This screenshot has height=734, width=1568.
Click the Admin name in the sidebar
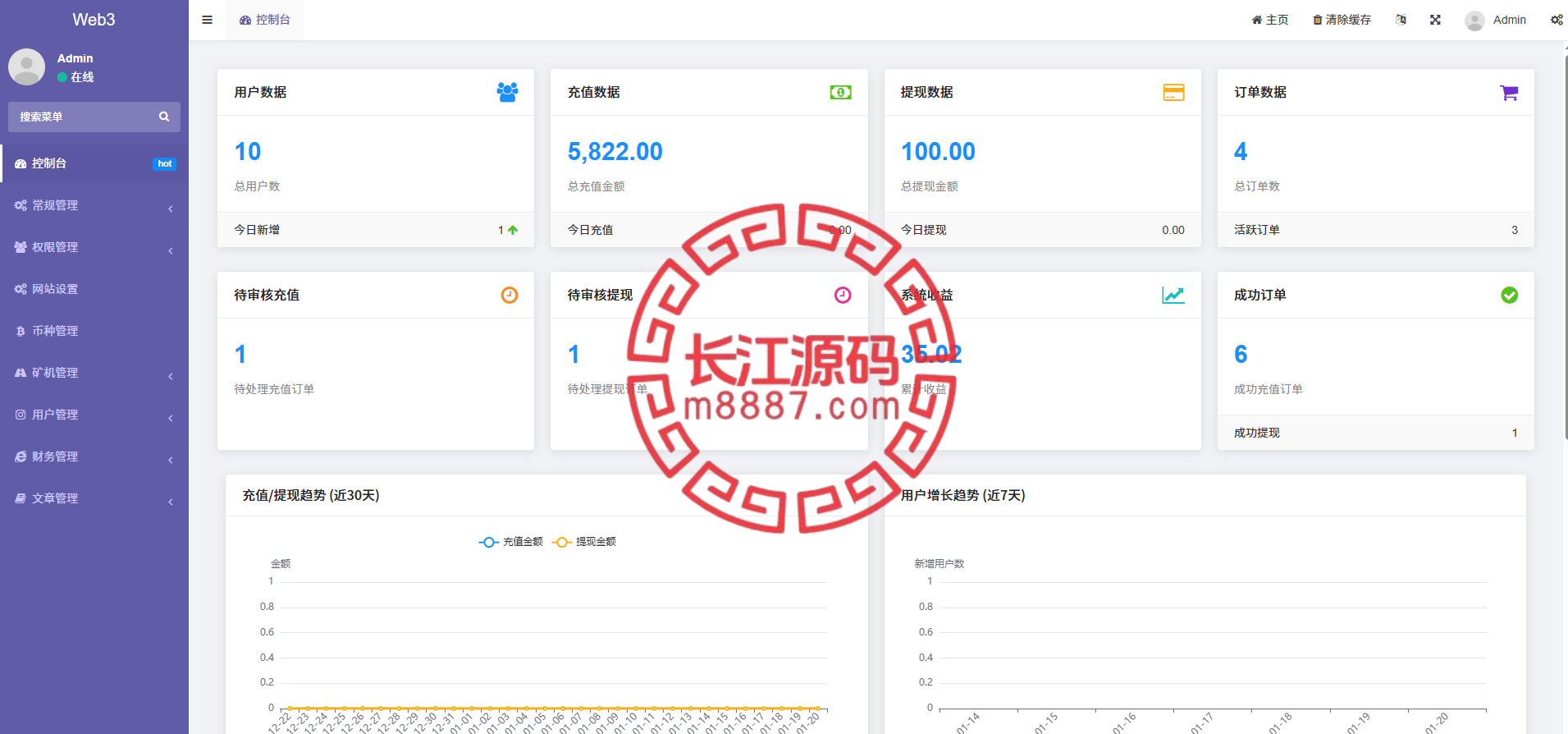75,58
